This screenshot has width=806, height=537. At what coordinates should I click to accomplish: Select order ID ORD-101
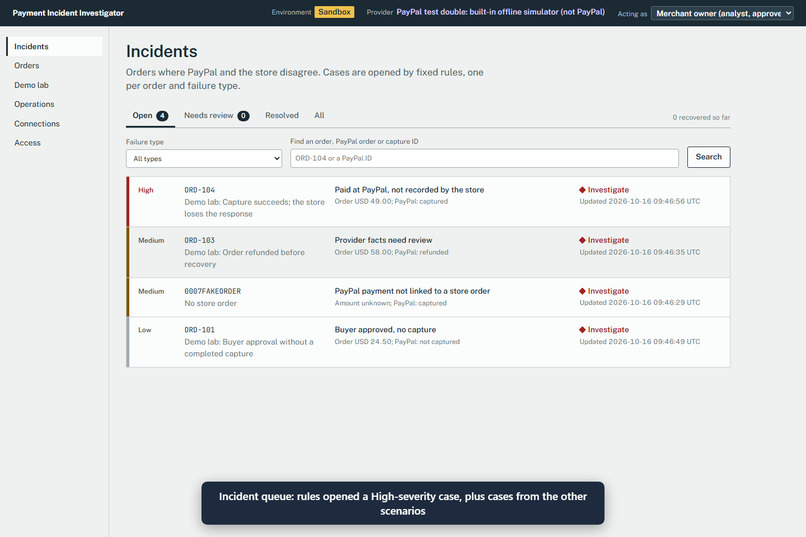coord(199,330)
